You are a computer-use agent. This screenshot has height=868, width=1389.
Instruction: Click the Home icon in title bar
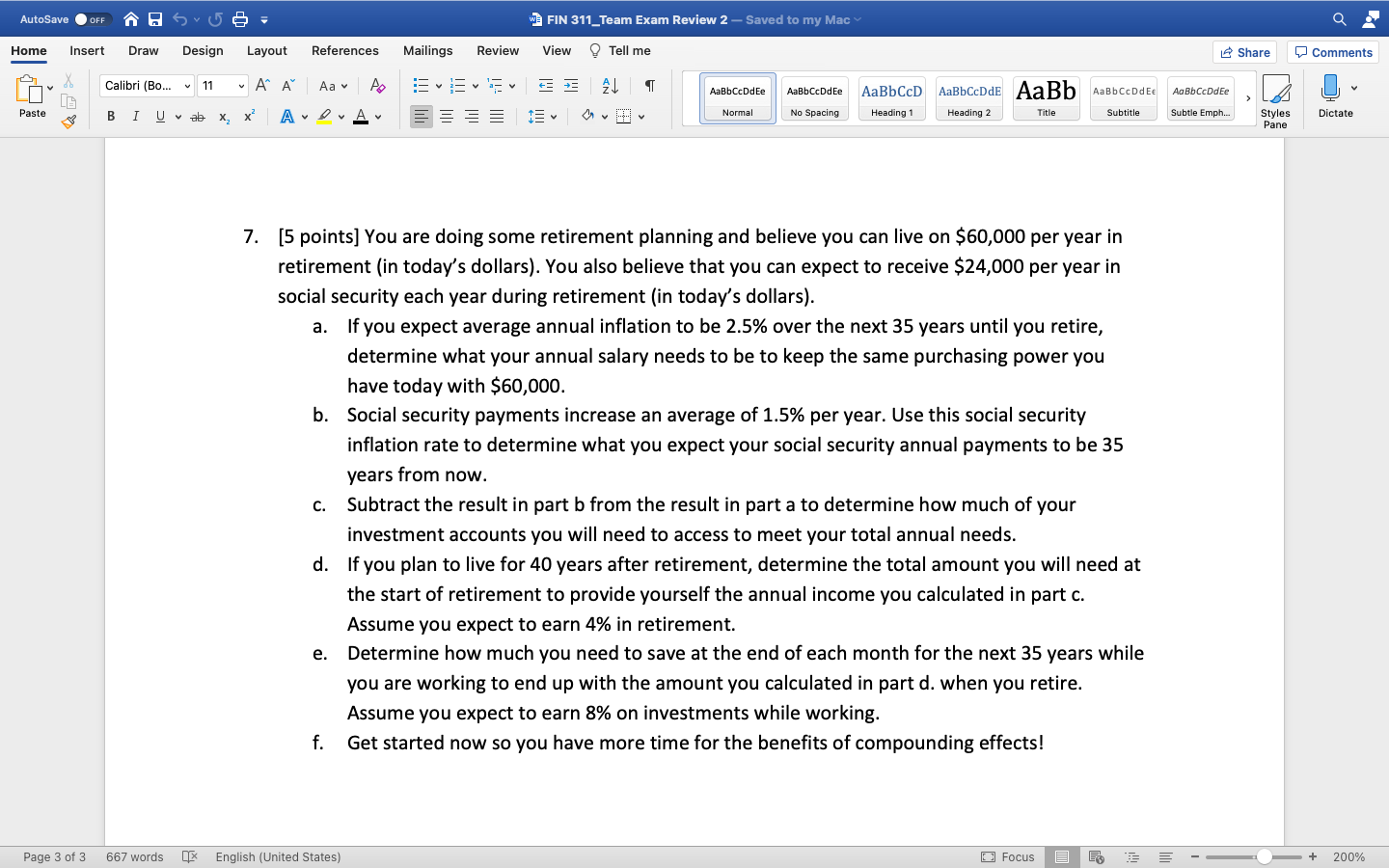pos(131,19)
